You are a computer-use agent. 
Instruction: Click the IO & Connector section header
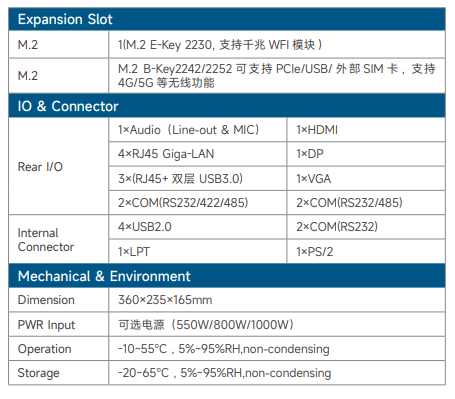227,106
